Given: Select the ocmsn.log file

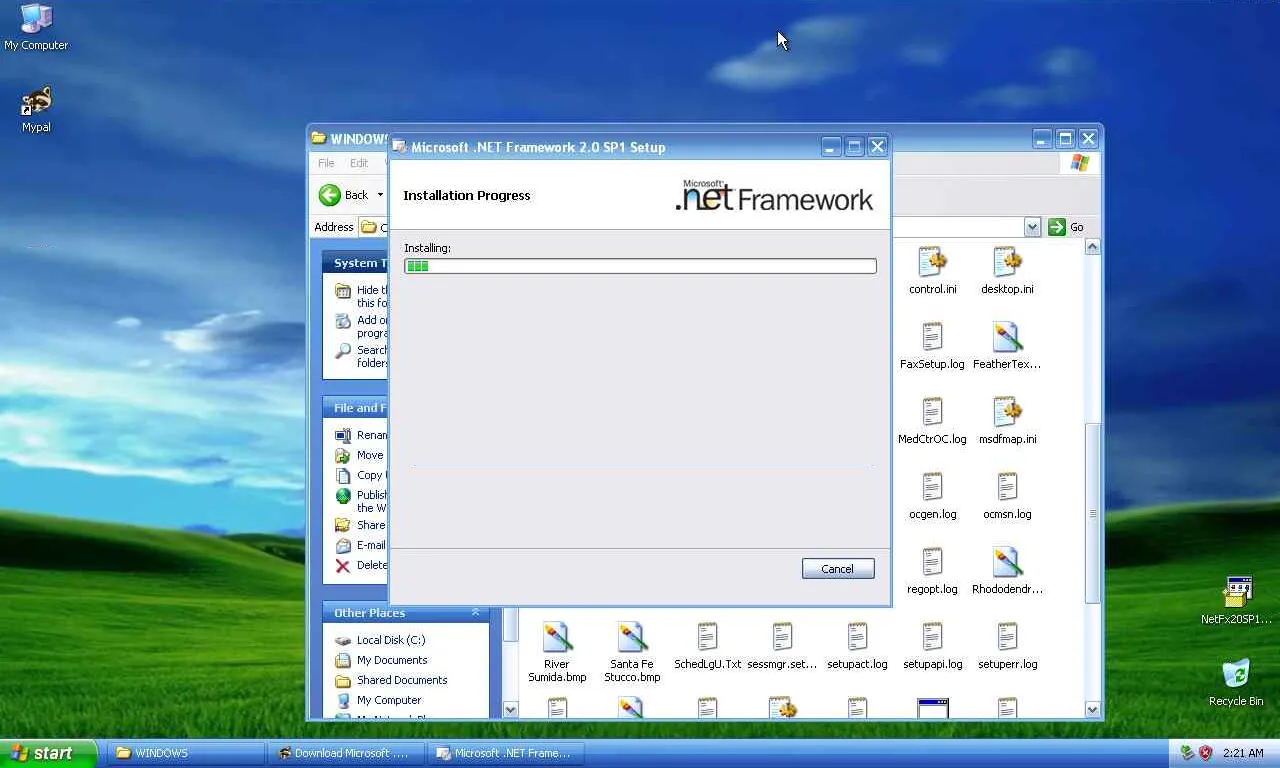Looking at the screenshot, I should 1007,497.
